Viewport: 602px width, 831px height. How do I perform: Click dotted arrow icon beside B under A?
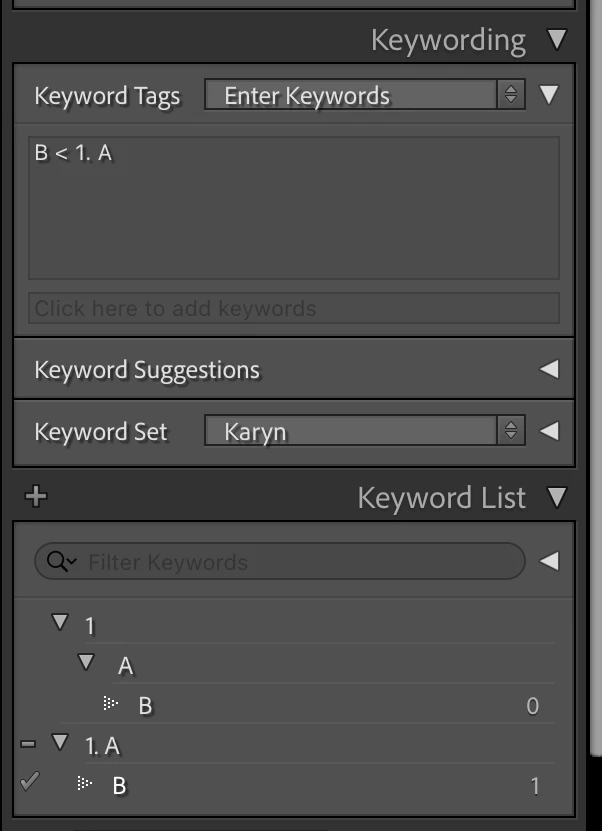tap(111, 704)
